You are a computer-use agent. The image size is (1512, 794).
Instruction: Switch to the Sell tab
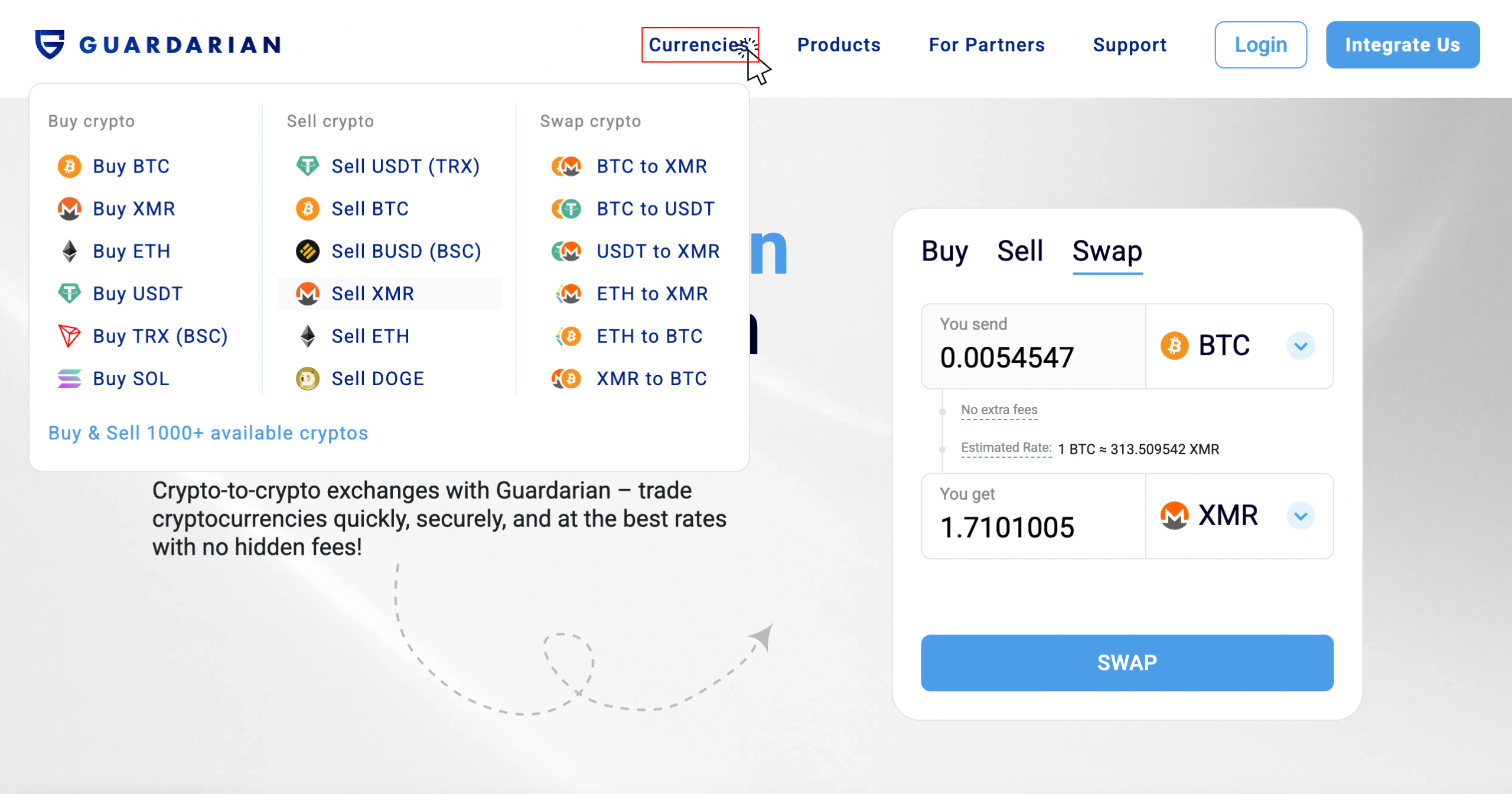[1020, 251]
